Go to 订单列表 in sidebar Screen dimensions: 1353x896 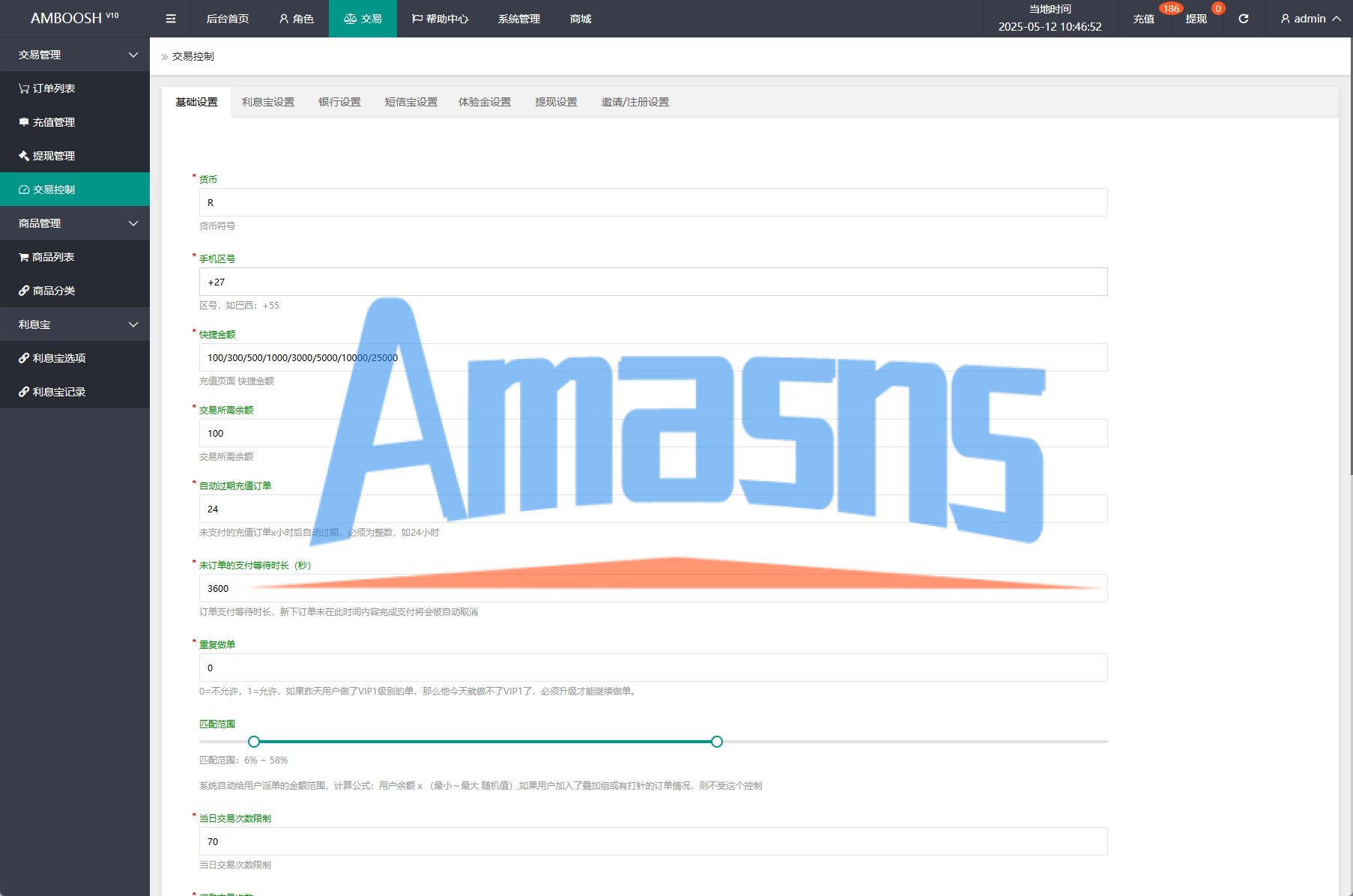coord(75,88)
